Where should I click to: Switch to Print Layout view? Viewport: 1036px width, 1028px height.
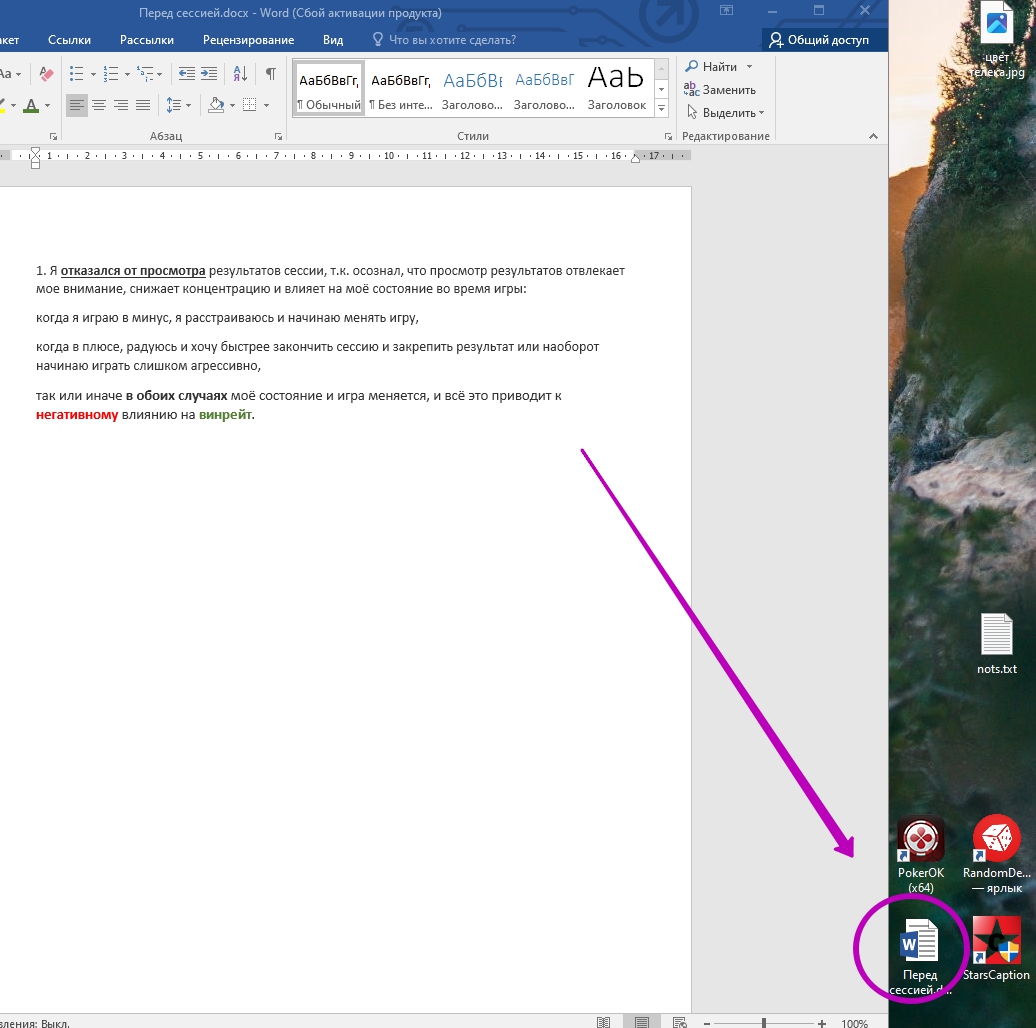coord(642,1022)
